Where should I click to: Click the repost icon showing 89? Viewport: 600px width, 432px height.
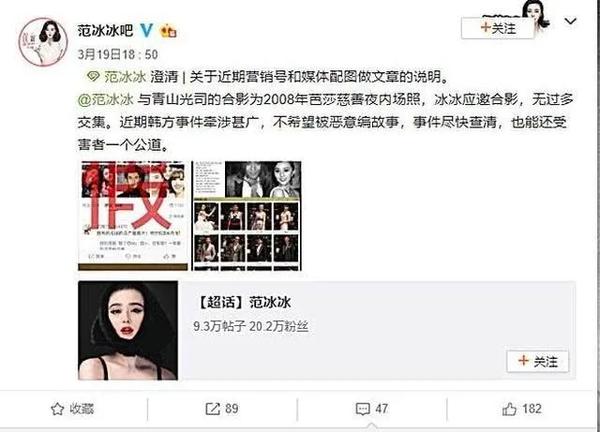pos(222,409)
